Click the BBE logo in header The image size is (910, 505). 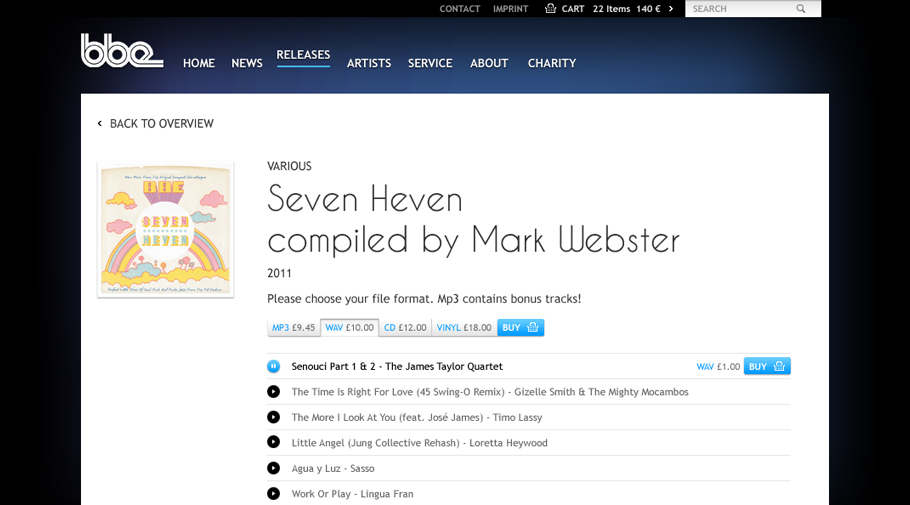tap(121, 51)
